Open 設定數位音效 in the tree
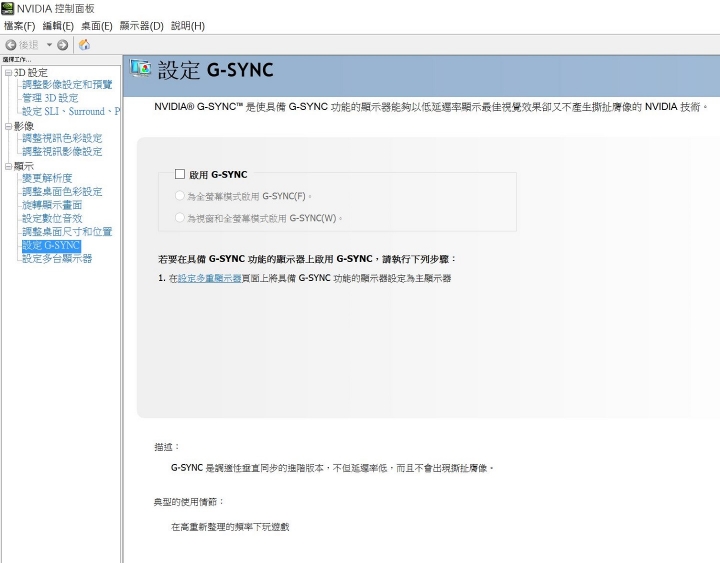This screenshot has height=563, width=720. [x=52, y=218]
